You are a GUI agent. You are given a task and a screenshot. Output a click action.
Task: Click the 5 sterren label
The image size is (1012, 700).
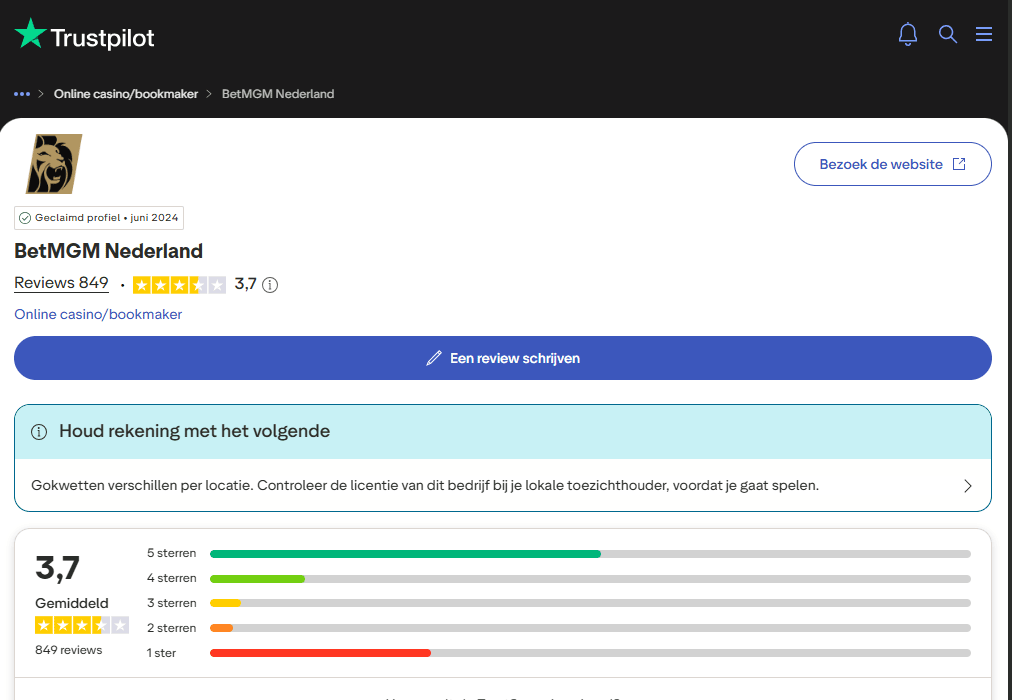tap(172, 554)
